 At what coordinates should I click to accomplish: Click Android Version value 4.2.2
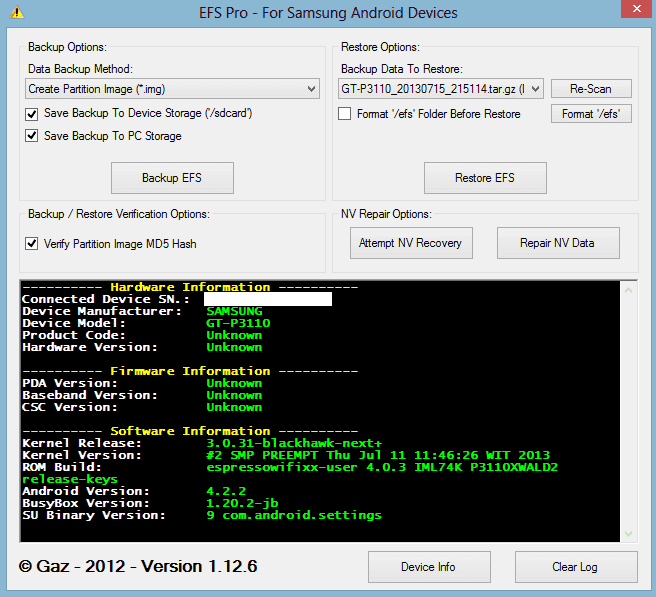point(226,491)
